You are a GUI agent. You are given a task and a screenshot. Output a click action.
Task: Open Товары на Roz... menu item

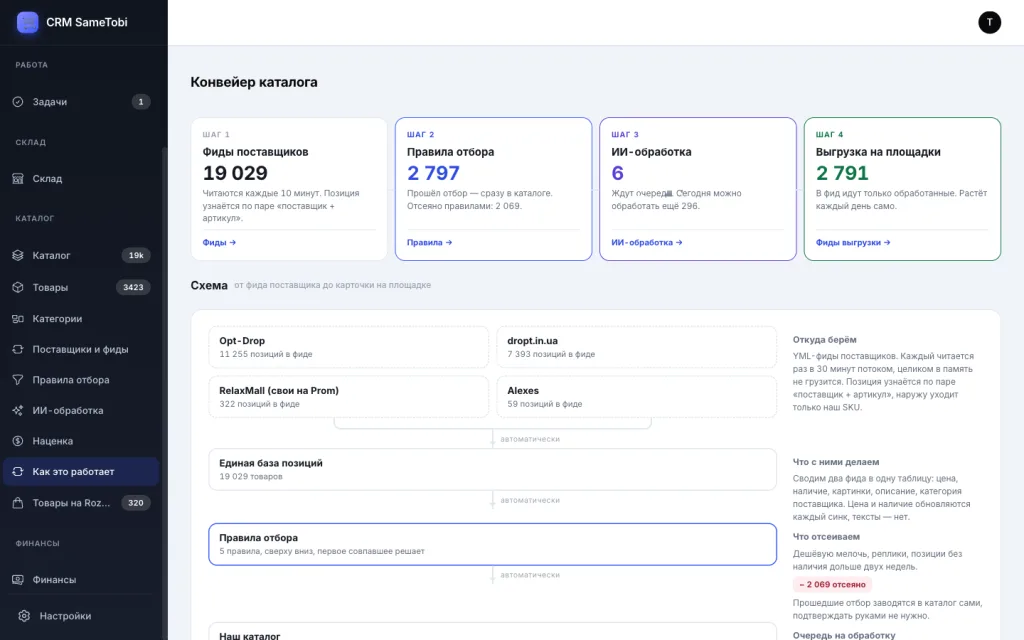coord(81,503)
